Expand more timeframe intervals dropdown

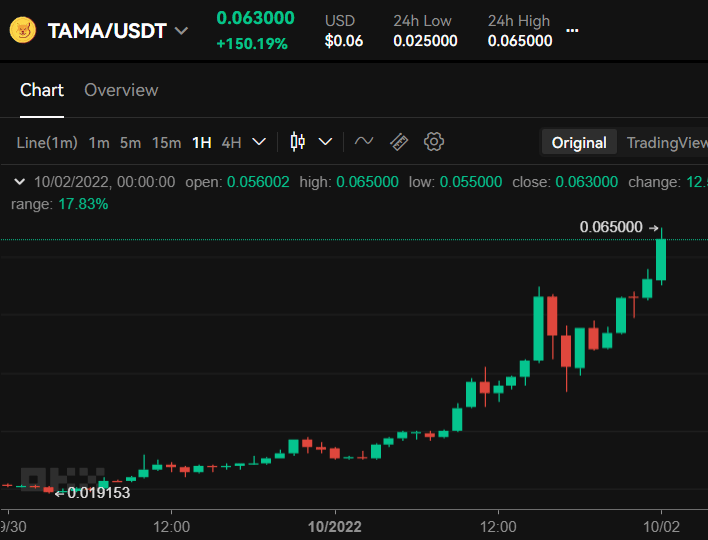(259, 142)
